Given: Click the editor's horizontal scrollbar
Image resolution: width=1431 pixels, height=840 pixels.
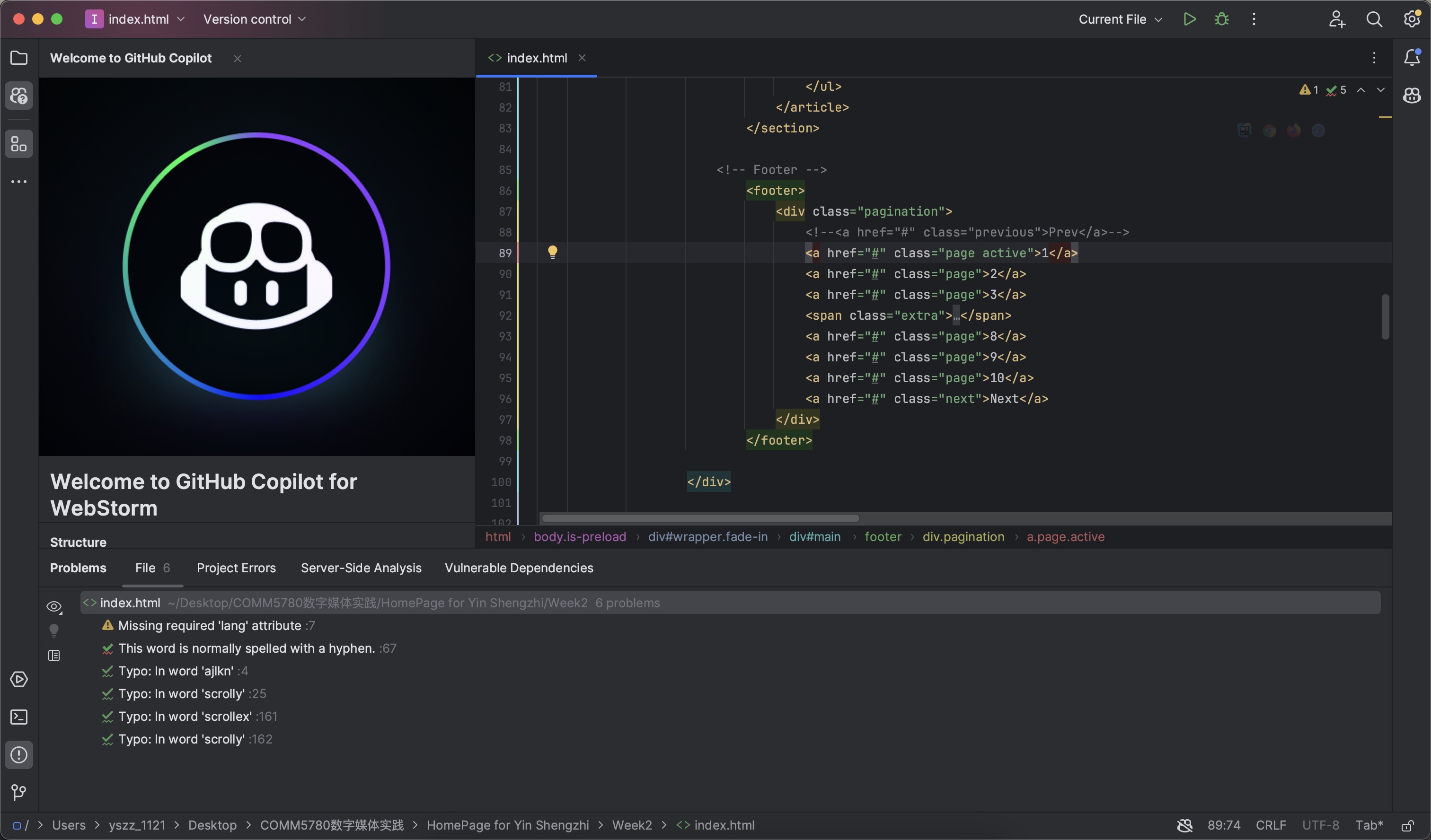Looking at the screenshot, I should coord(699,517).
